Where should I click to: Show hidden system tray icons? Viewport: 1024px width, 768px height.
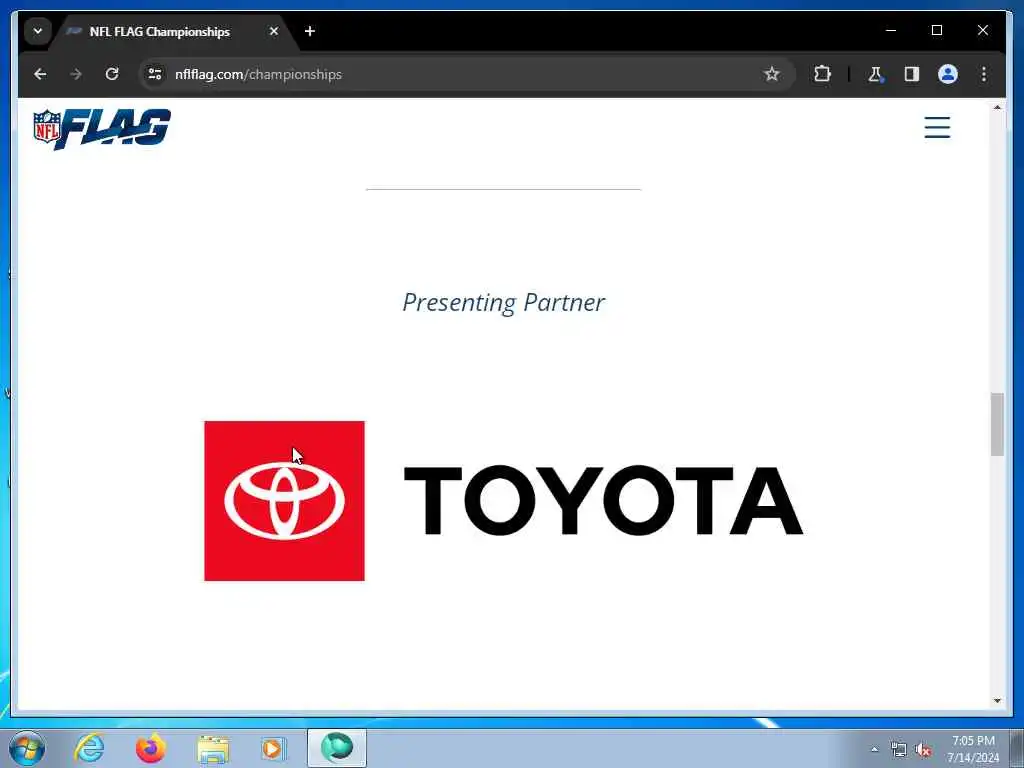pyautogui.click(x=874, y=750)
